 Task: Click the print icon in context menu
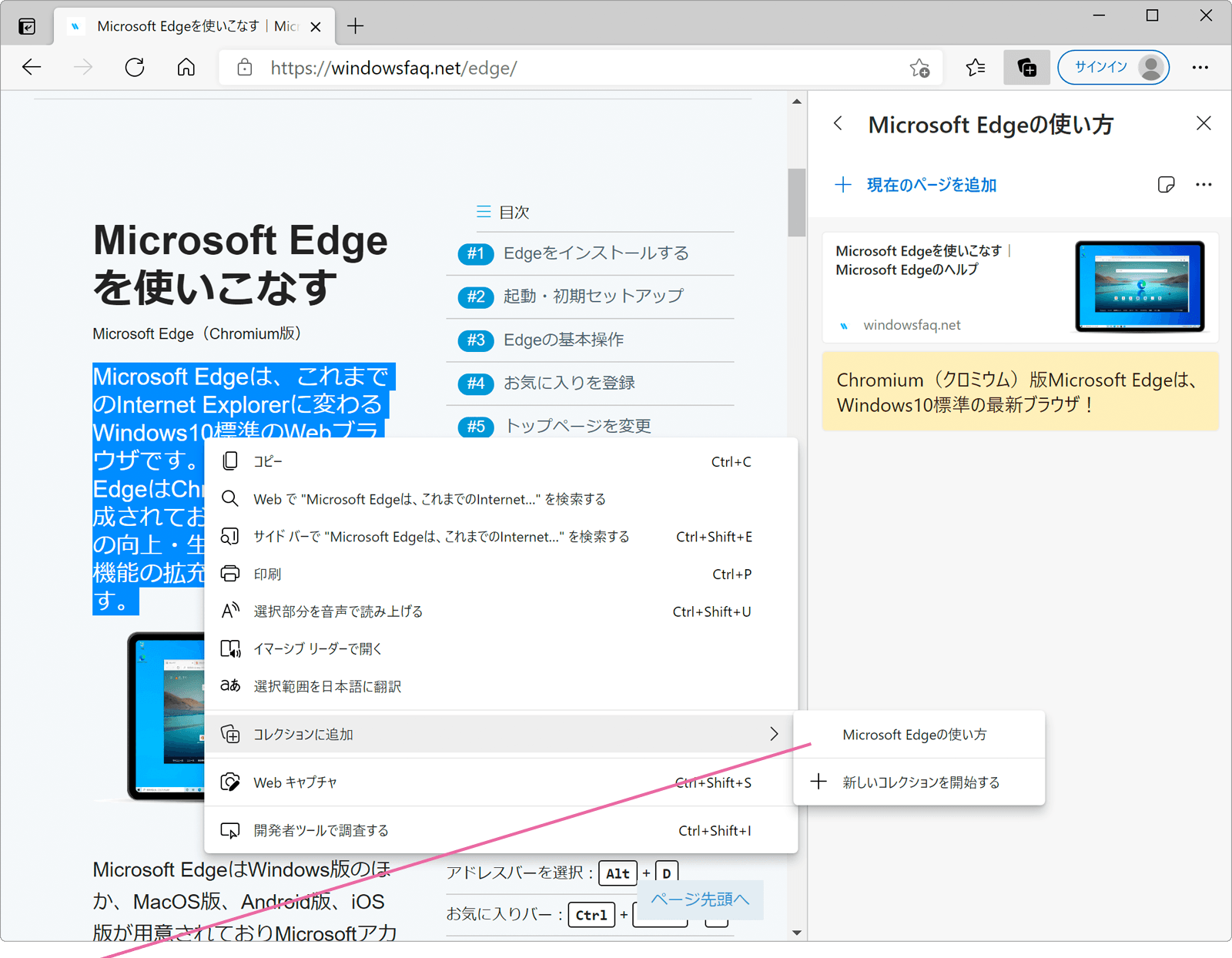(229, 574)
